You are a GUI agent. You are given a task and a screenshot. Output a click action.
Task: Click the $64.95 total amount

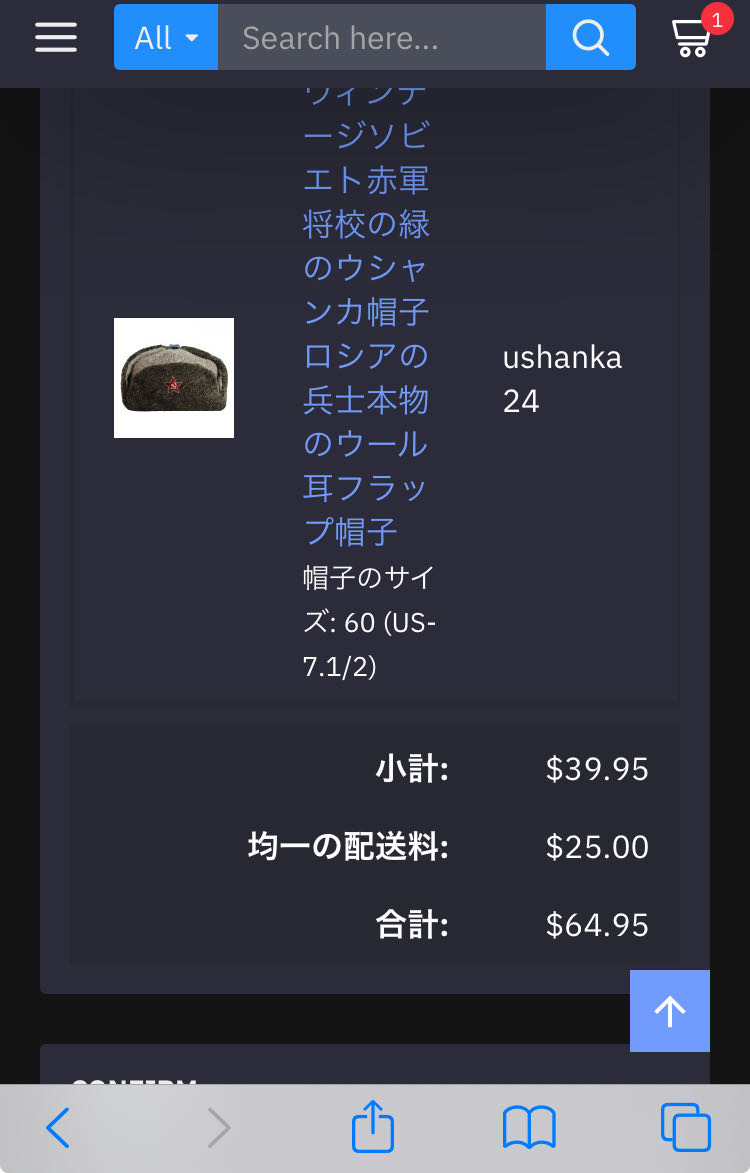pyautogui.click(x=597, y=925)
